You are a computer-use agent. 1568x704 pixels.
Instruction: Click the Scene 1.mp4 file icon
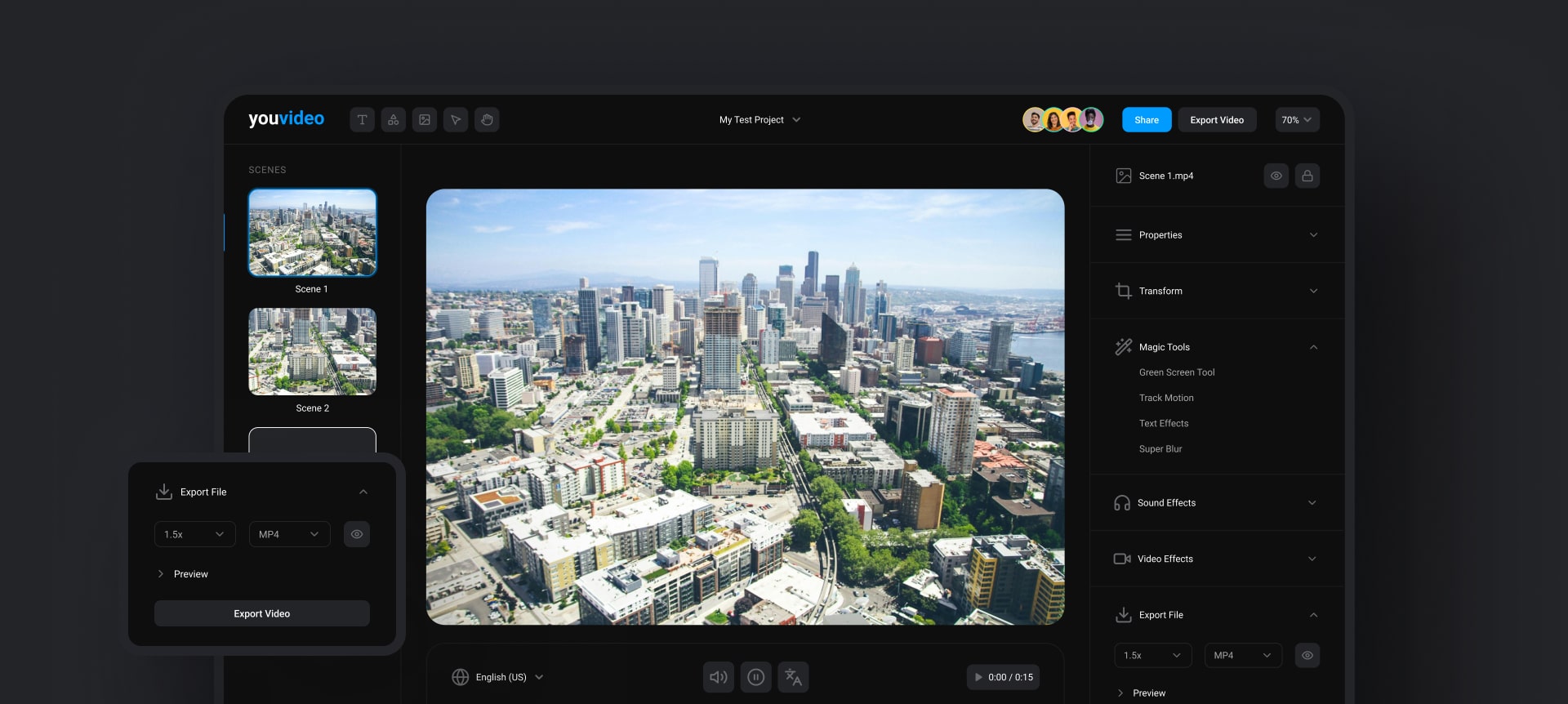click(x=1124, y=176)
